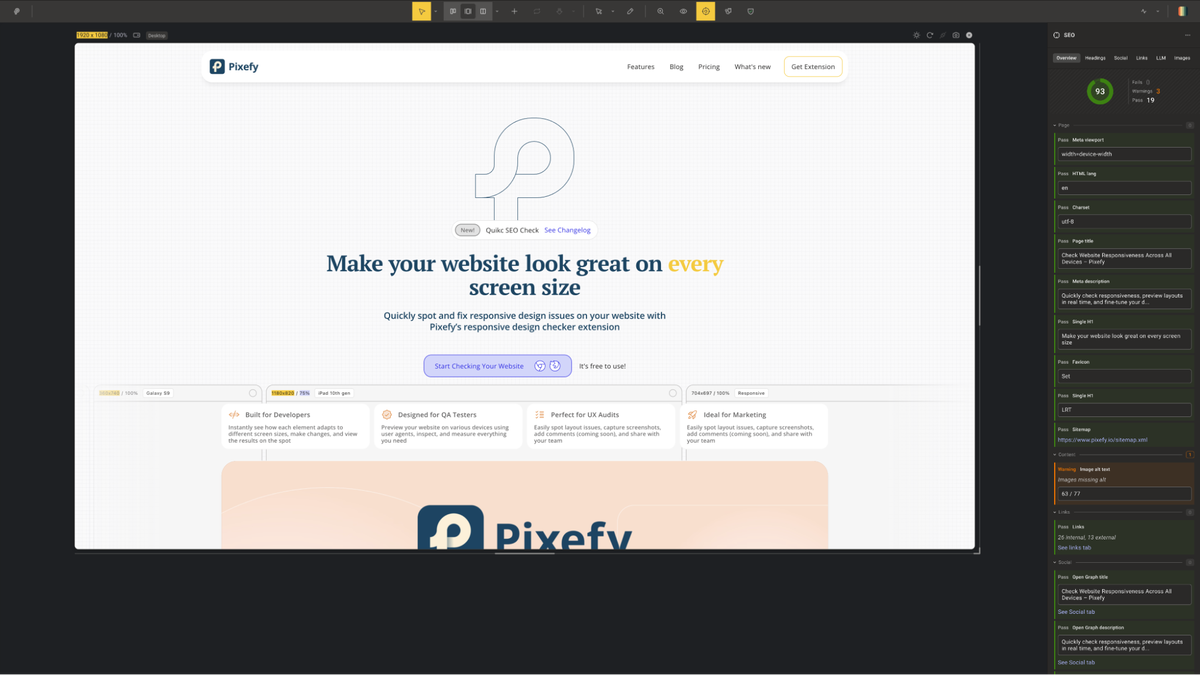This screenshot has height=675, width=1200.
Task: Open the pixefy.io sitemap link under Pass Sitemap
Action: [x=1103, y=440]
